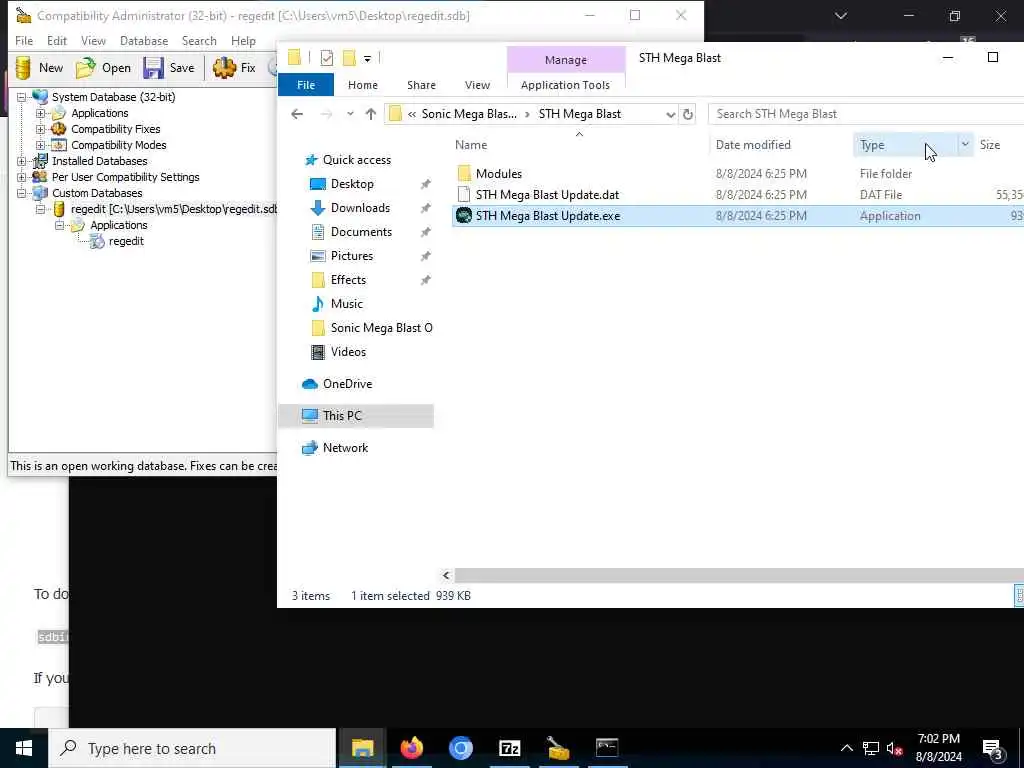Expand Per User Compatibility Settings node
The width and height of the screenshot is (1024, 768).
(x=22, y=177)
